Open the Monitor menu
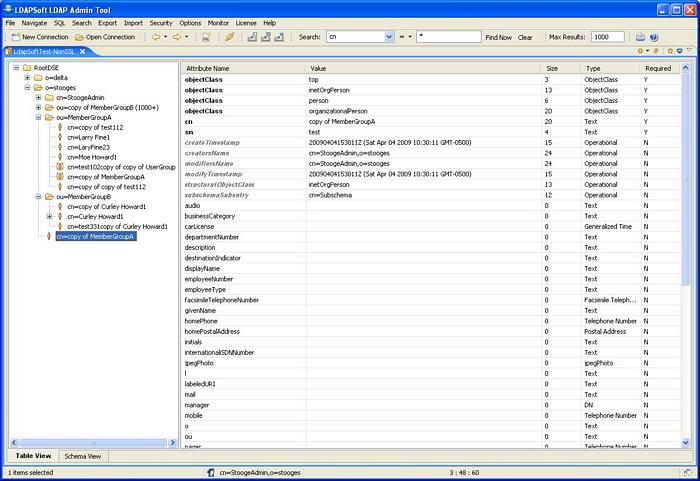 coord(218,22)
